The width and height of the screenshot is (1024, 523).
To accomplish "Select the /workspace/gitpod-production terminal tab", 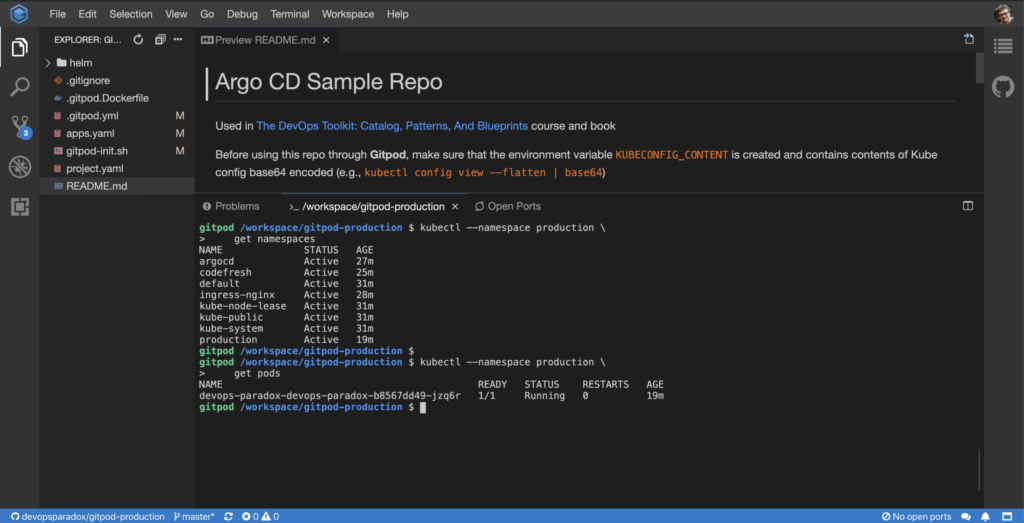I will click(373, 206).
